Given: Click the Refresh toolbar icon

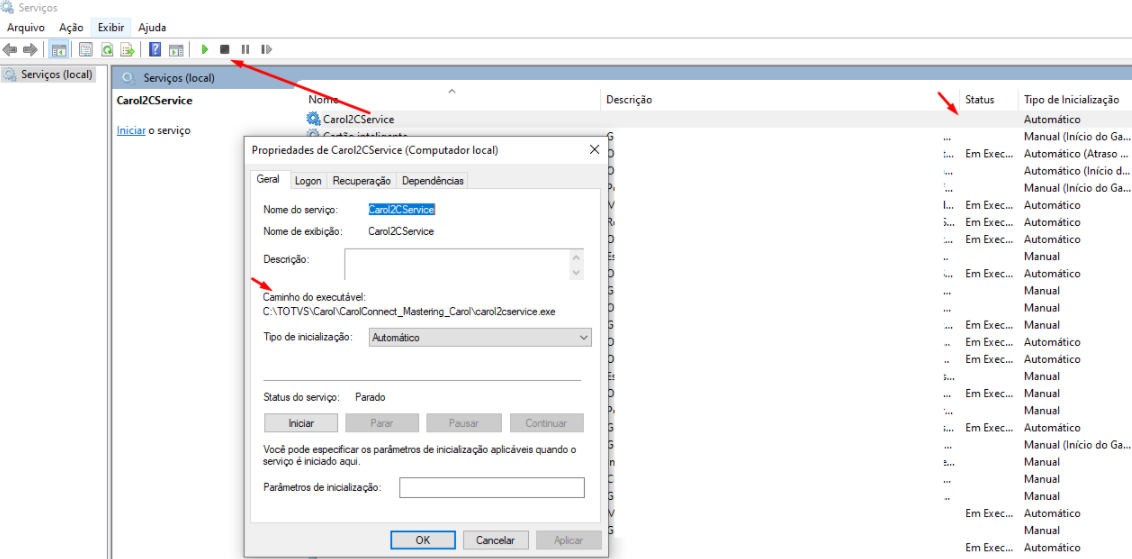Looking at the screenshot, I should pos(106,49).
